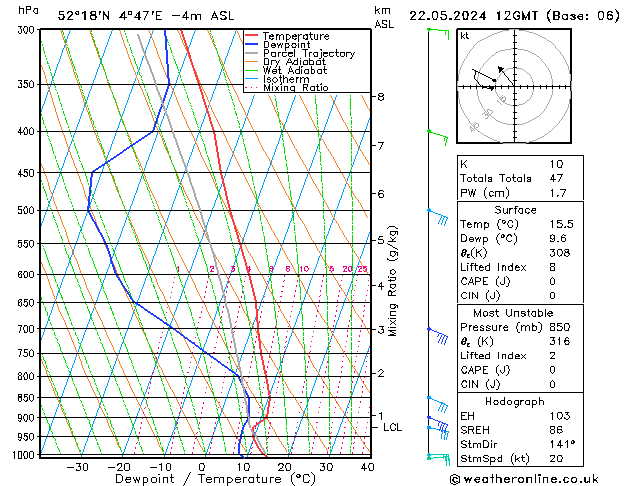This screenshot has height=486, width=629.
Task: Click the surface Temp value 15.5
Action: (x=562, y=224)
